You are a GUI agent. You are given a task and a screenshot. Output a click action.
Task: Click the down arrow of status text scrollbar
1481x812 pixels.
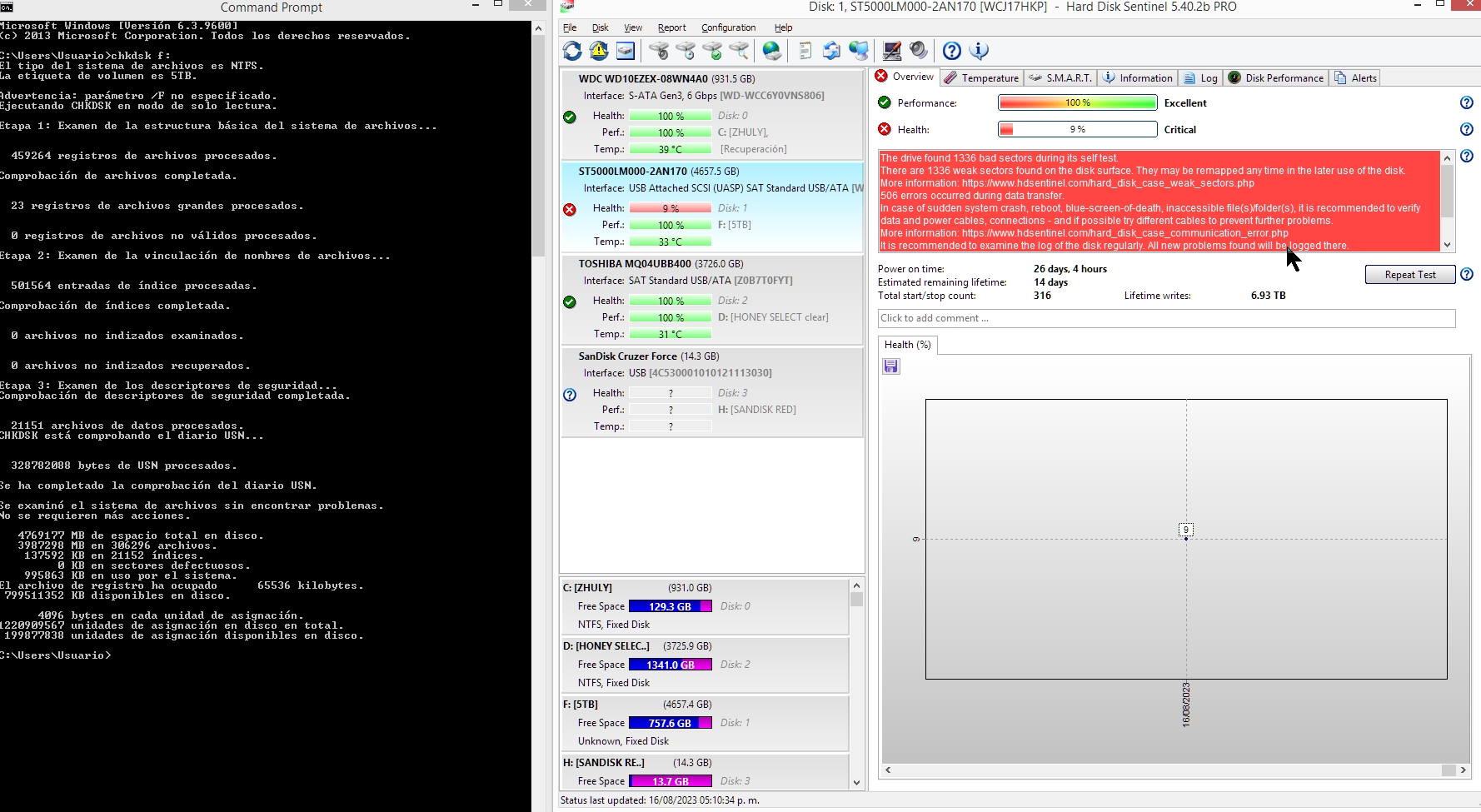[1447, 245]
